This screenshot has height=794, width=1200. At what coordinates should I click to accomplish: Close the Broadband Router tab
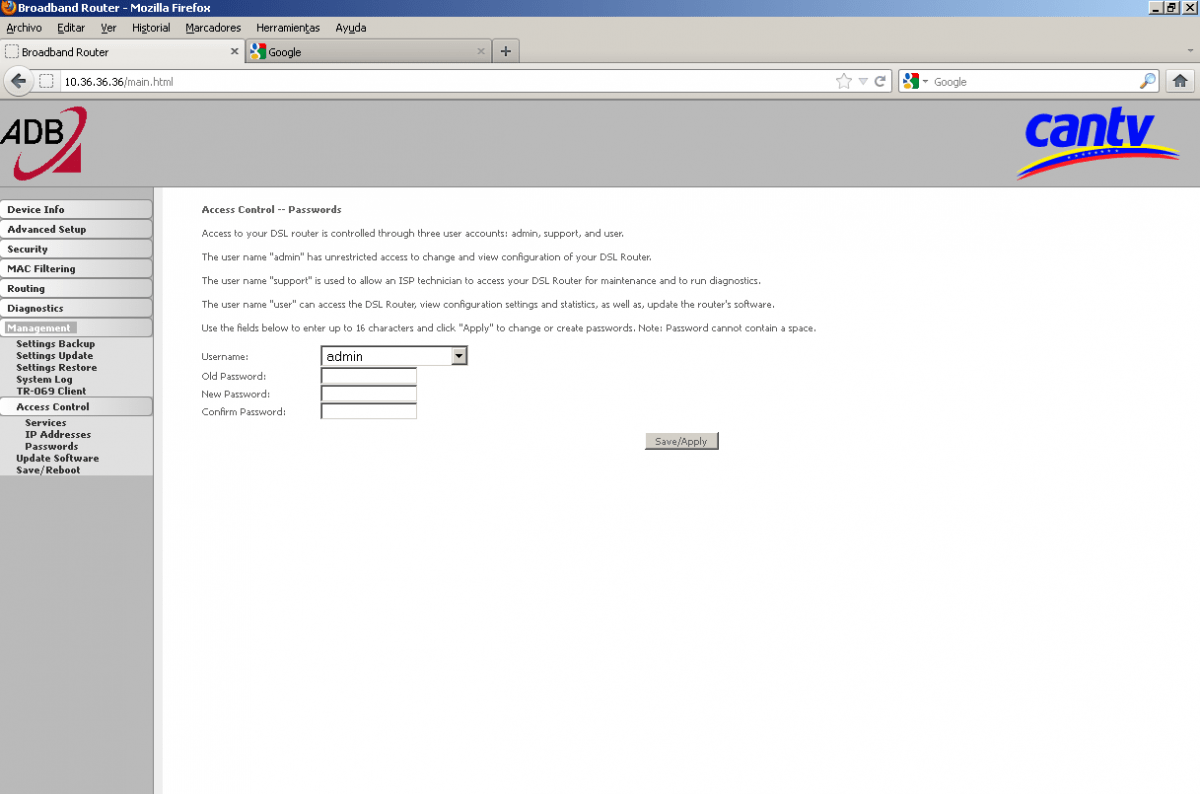click(x=235, y=51)
